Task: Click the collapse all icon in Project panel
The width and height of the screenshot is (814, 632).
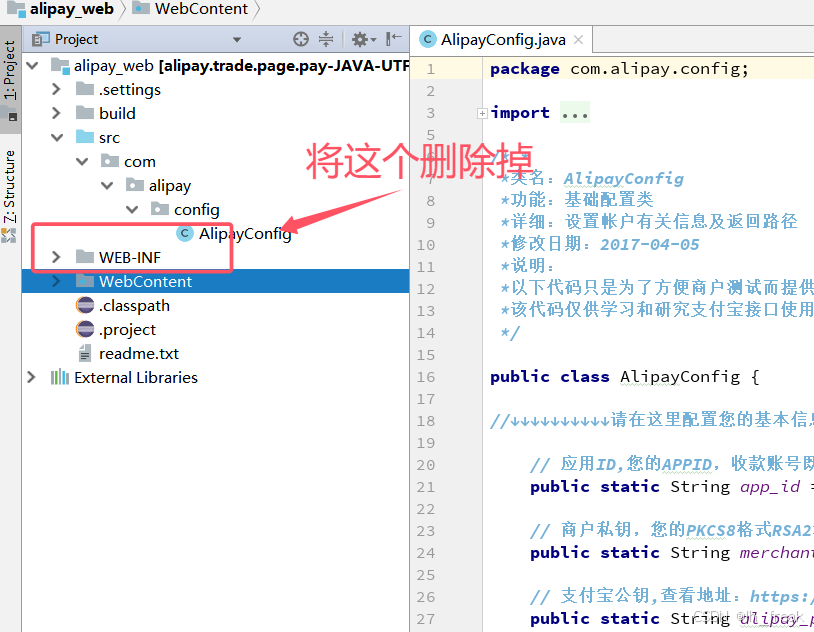Action: coord(326,39)
